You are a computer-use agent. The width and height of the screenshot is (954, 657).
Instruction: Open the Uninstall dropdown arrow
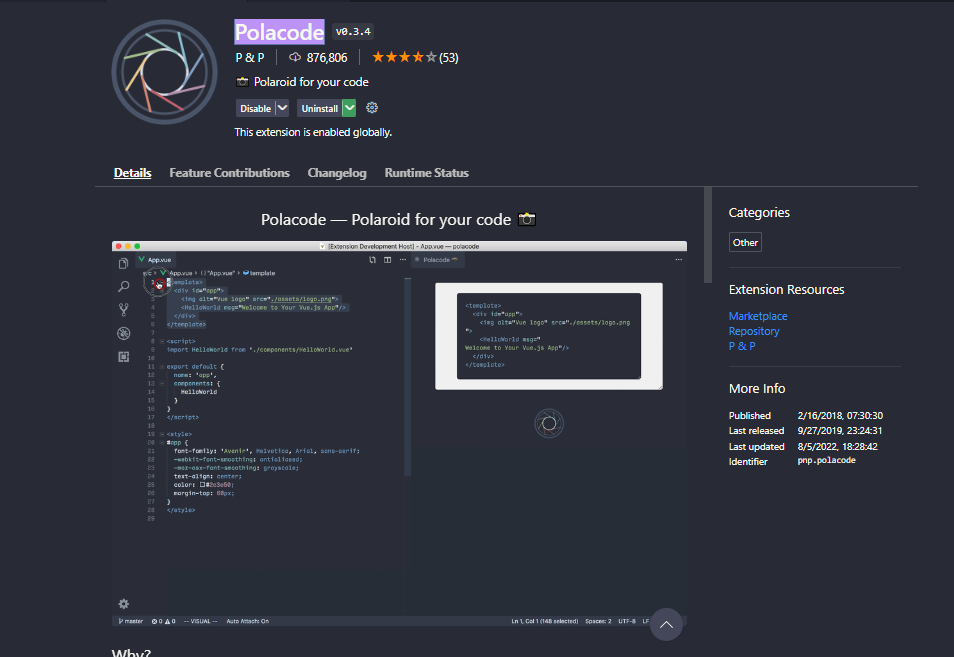coord(349,108)
